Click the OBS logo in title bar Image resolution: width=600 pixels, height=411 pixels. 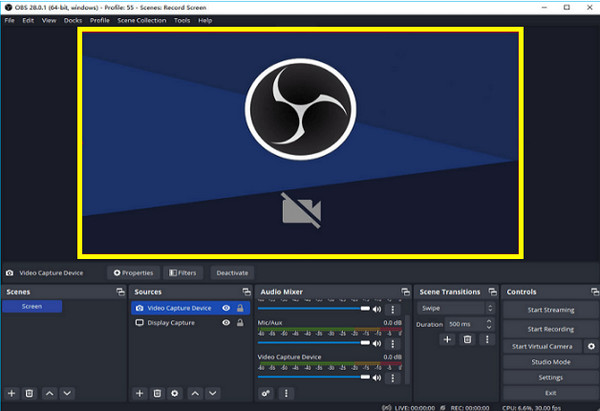(x=8, y=7)
